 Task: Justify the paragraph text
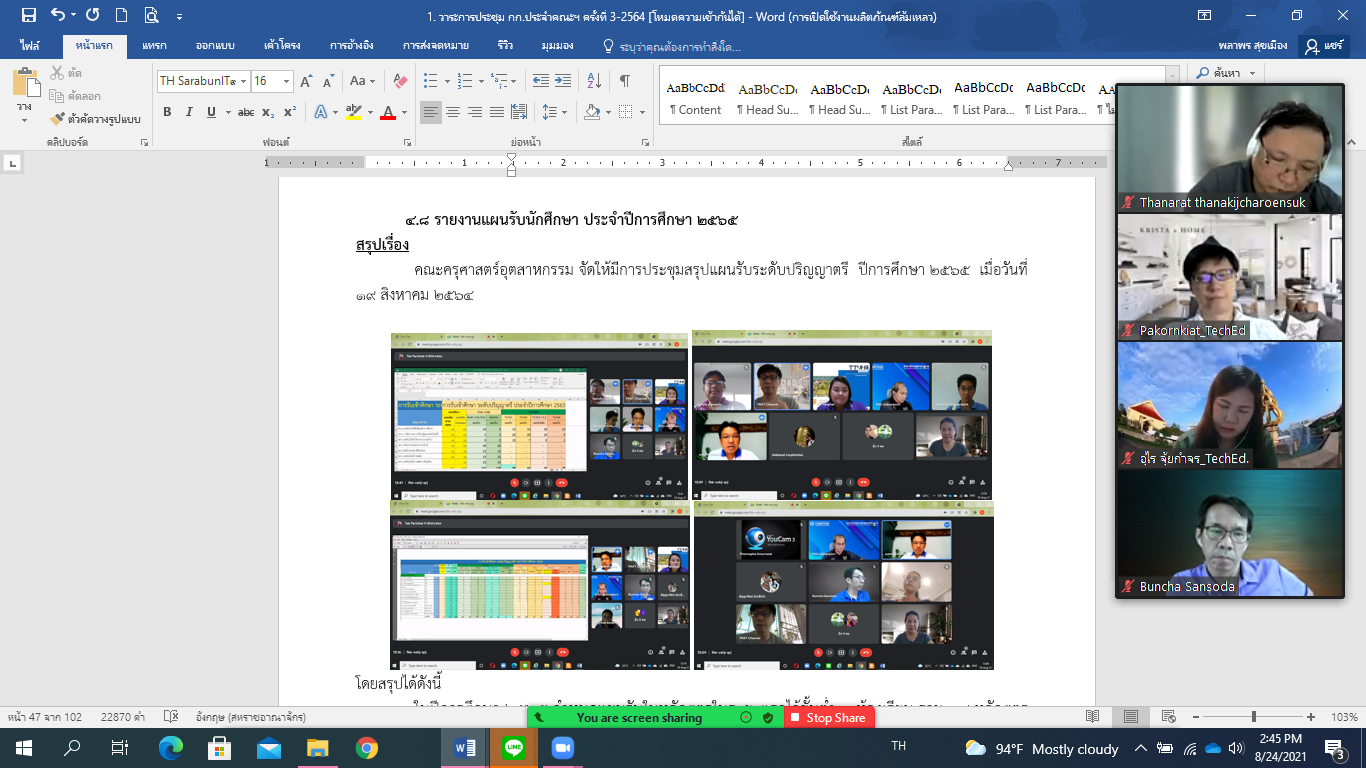click(496, 112)
